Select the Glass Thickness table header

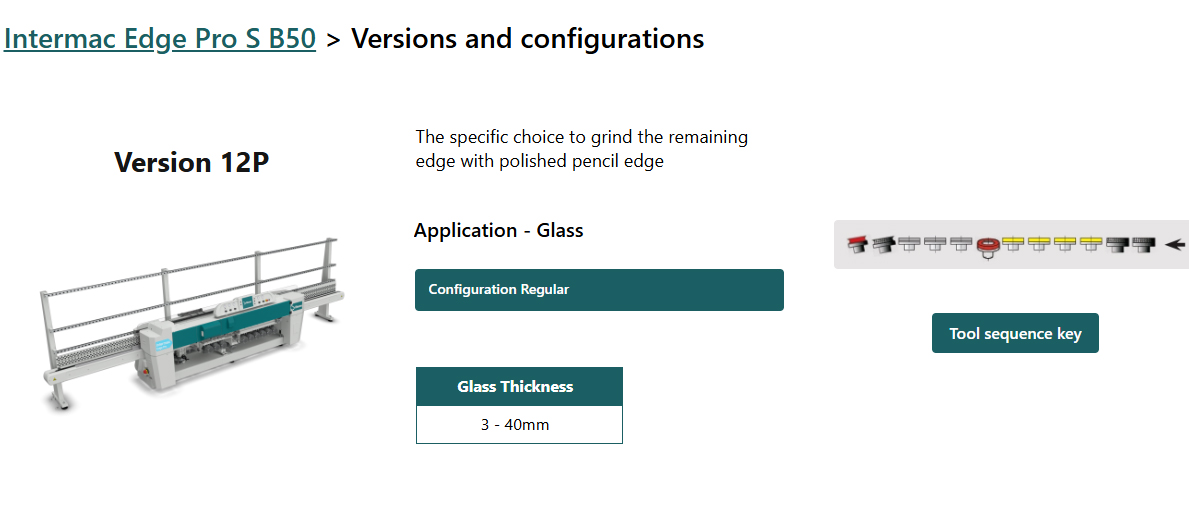pyautogui.click(x=519, y=387)
